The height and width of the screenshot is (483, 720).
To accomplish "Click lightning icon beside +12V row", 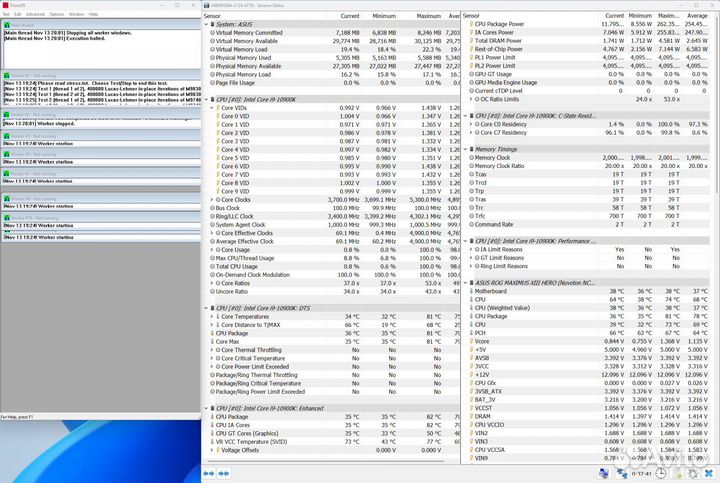I will tap(471, 375).
